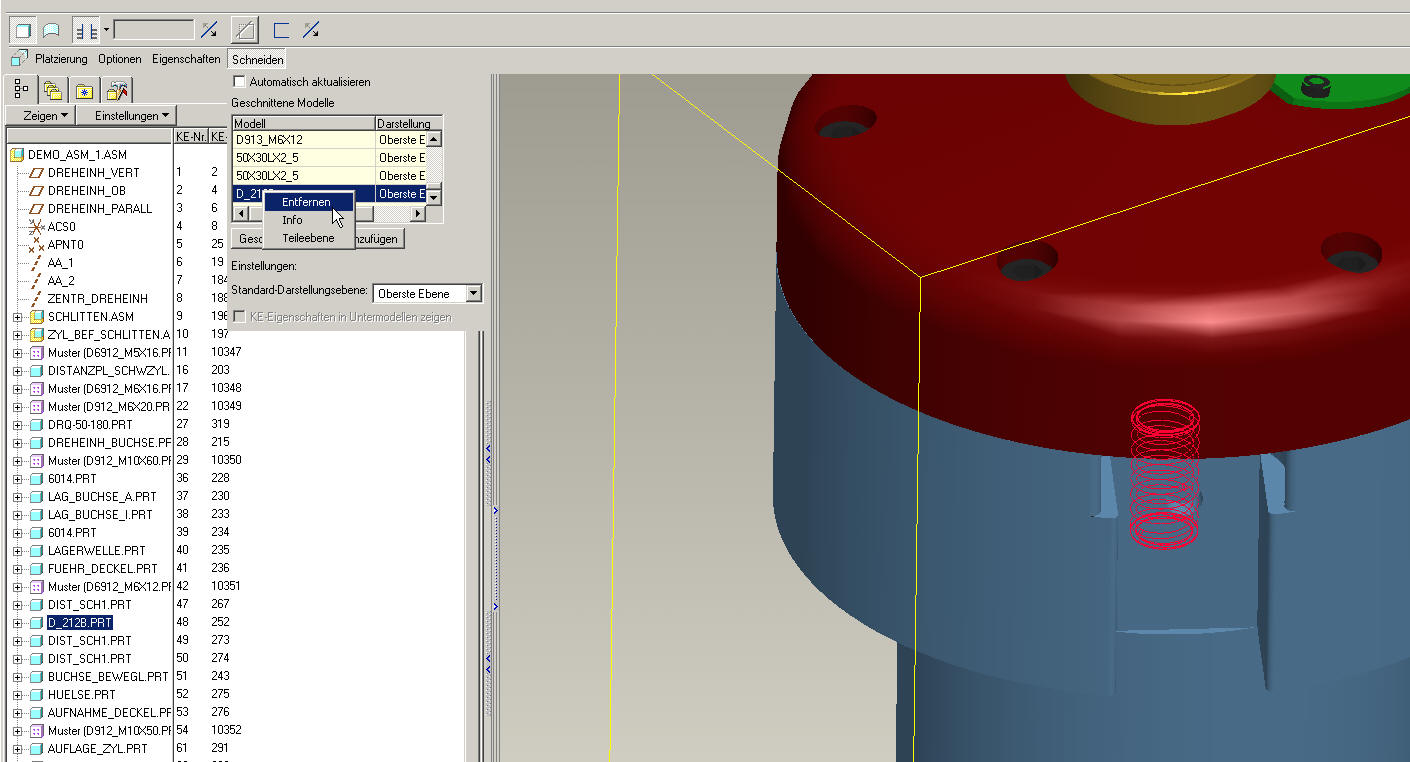Image resolution: width=1410 pixels, height=762 pixels.
Task: Click the depth option icon beside the value field
Action: pos(85,31)
